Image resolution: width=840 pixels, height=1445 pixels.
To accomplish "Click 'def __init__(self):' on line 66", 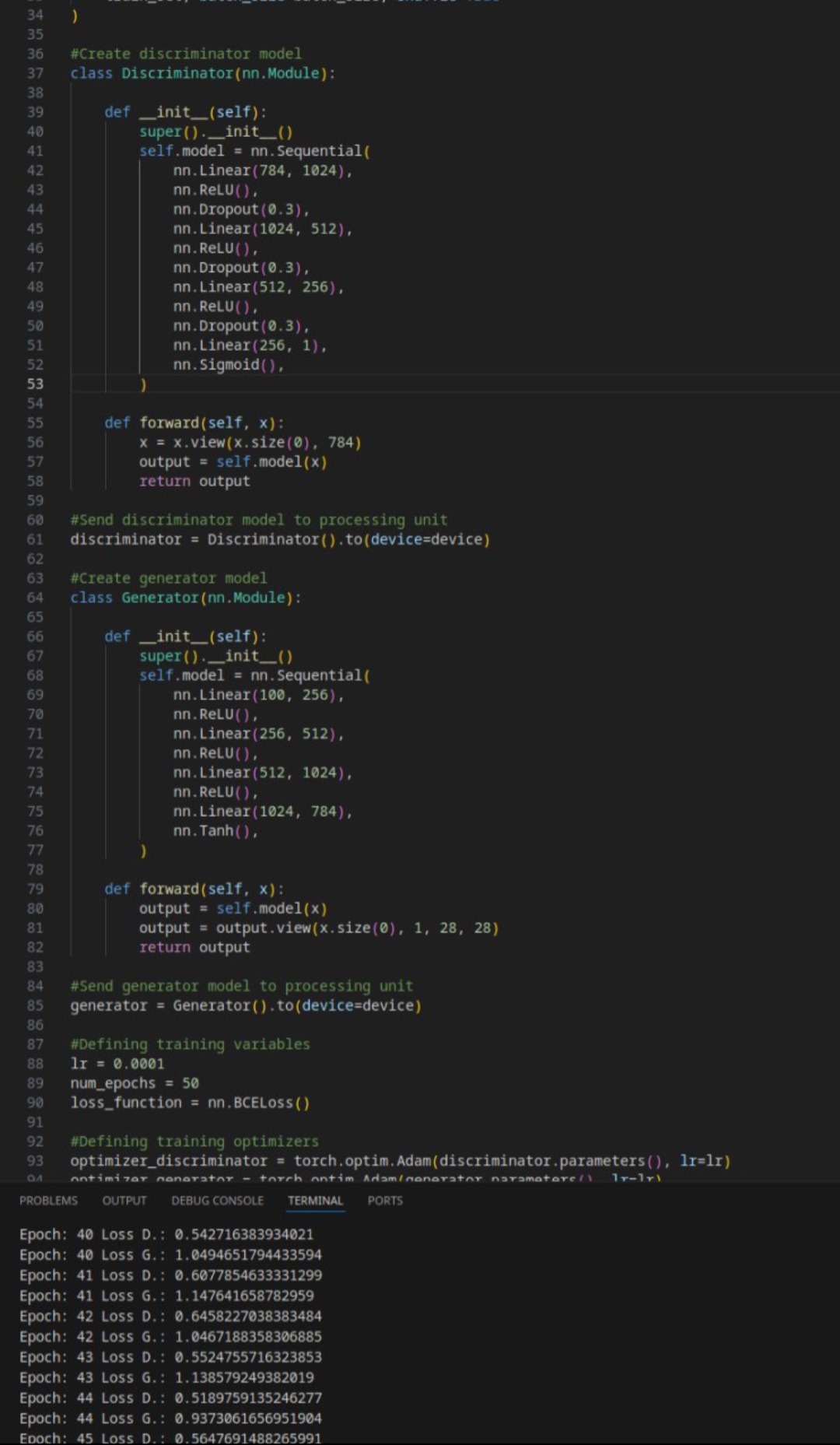I will click(186, 637).
